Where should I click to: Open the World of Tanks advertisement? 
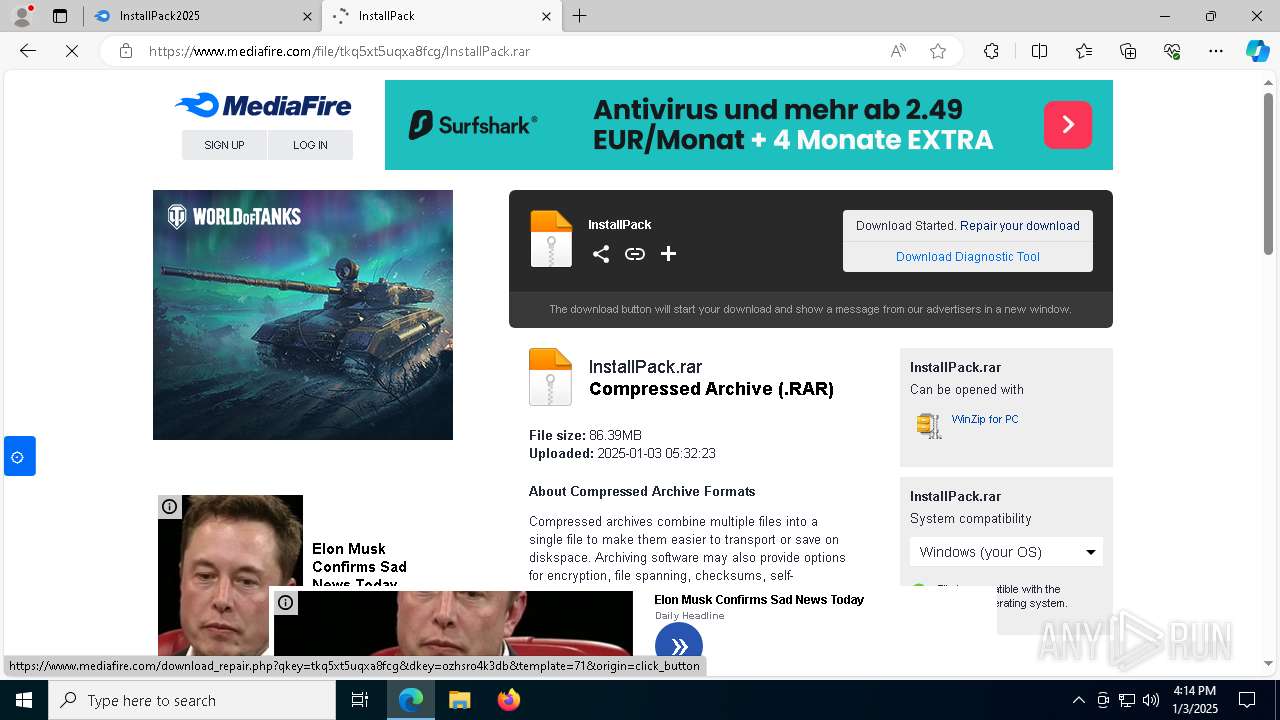pyautogui.click(x=303, y=315)
